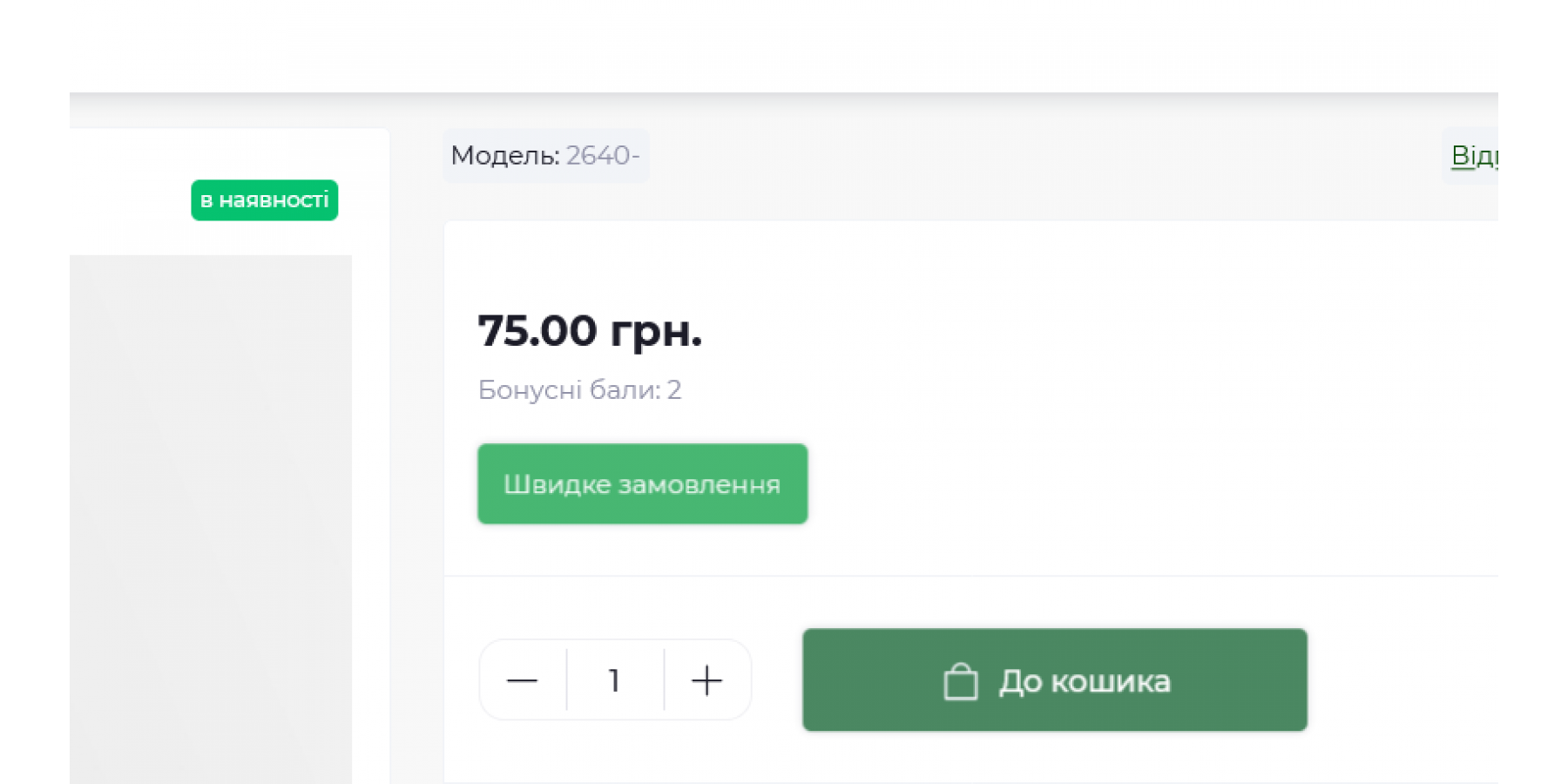This screenshot has height=784, width=1568.
Task: Click the blank top header bar
Action: pyautogui.click(x=784, y=45)
